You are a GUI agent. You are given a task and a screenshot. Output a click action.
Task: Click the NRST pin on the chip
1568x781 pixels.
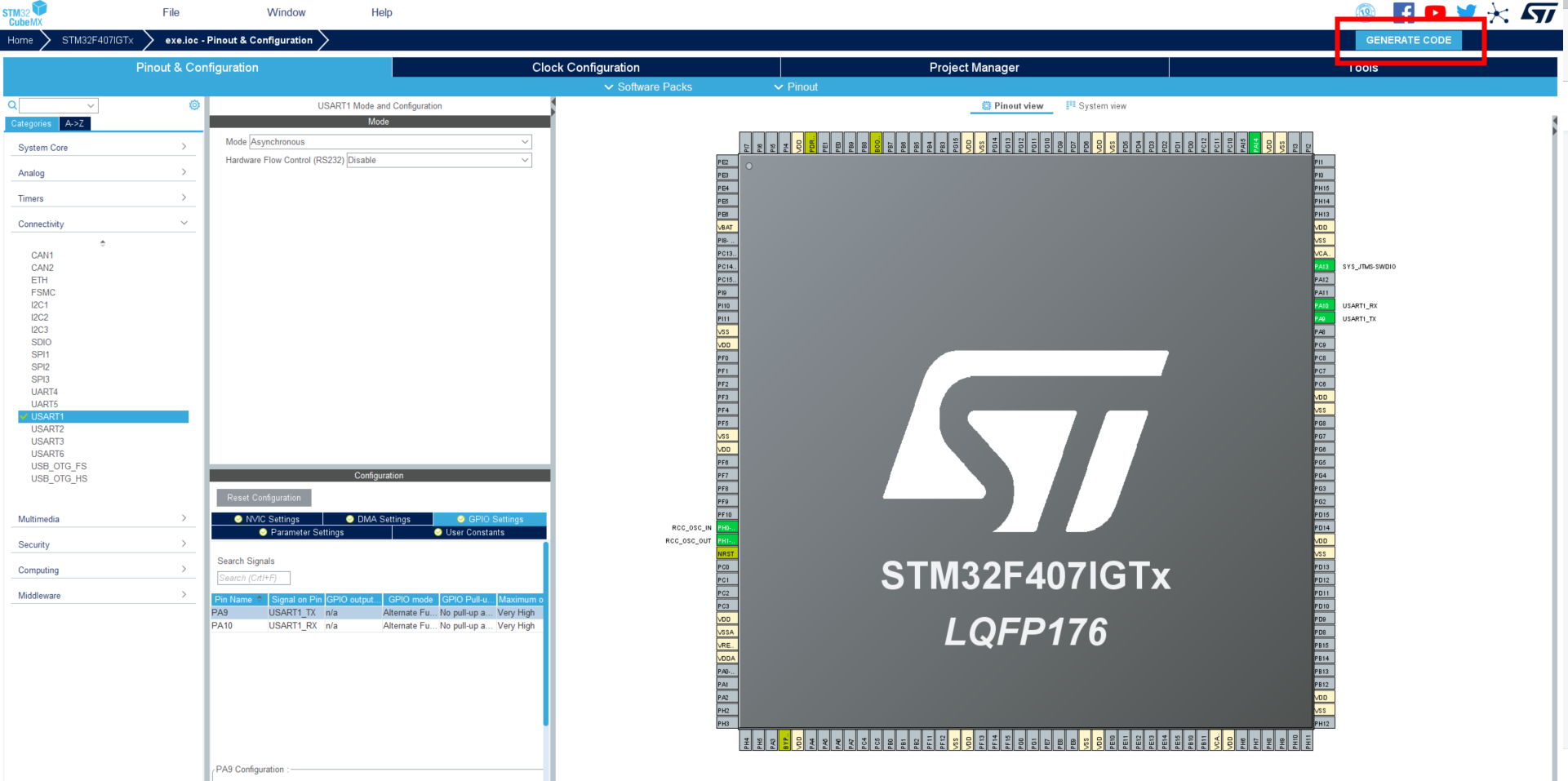pos(726,553)
